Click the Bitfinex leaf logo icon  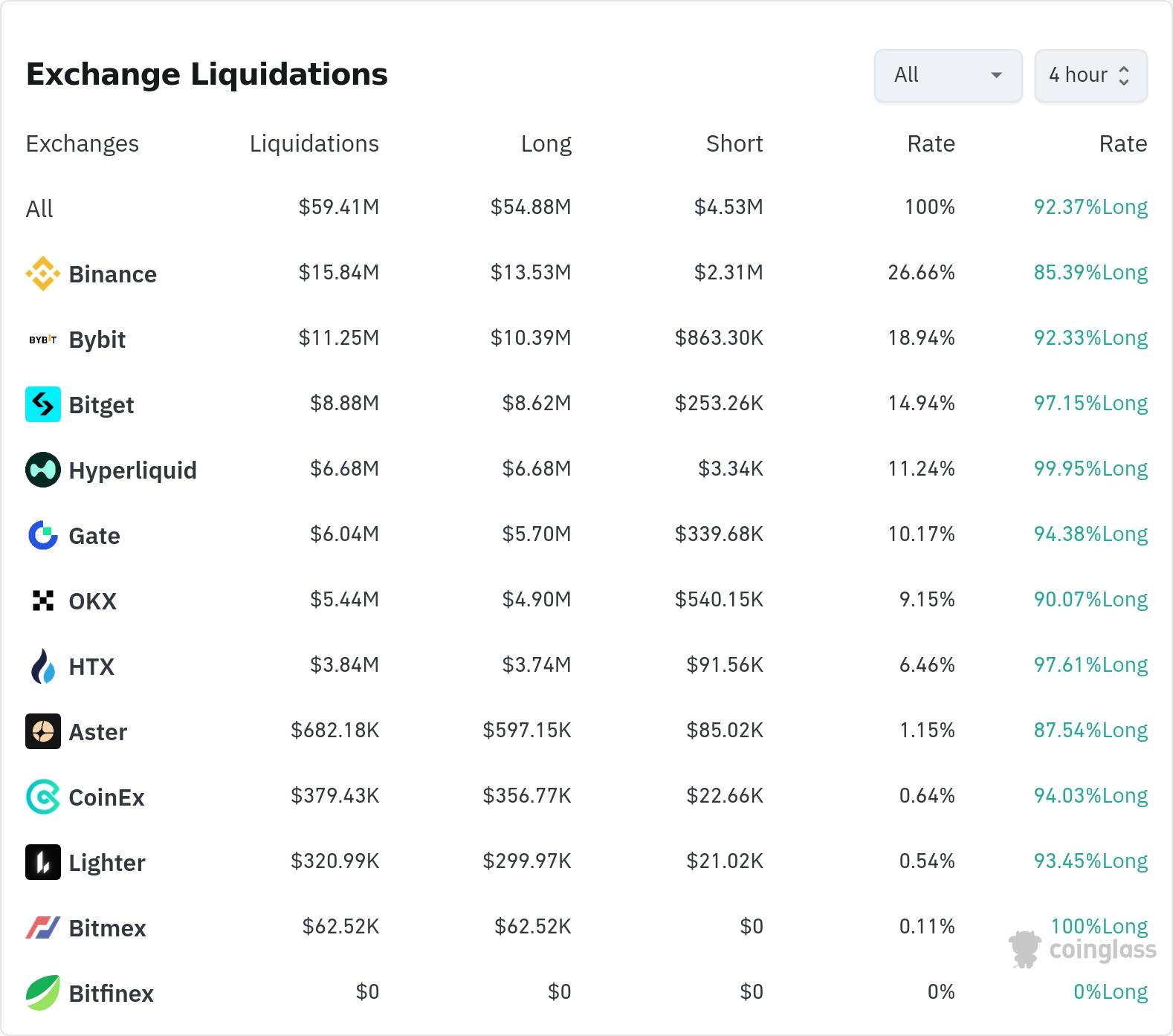pyautogui.click(x=43, y=993)
